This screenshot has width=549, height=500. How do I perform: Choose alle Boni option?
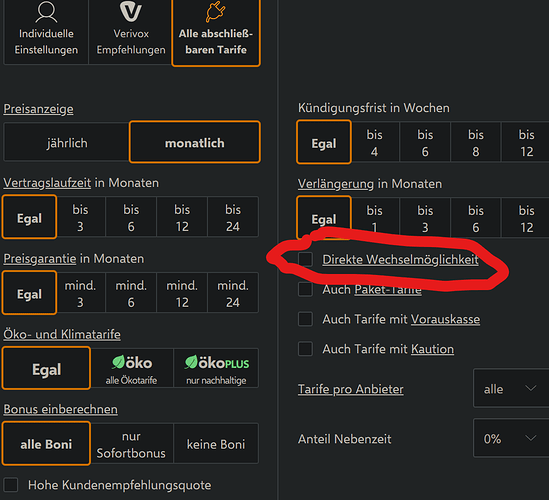point(46,444)
